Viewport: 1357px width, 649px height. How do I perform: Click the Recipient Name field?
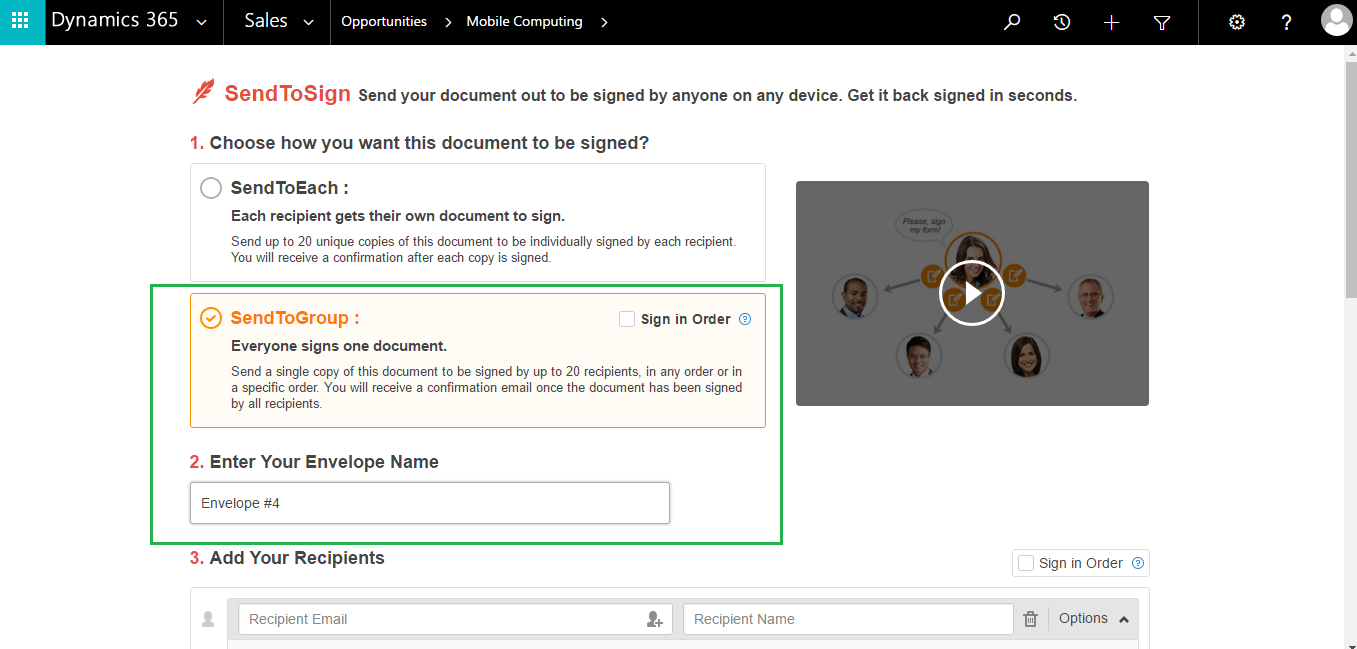[848, 619]
